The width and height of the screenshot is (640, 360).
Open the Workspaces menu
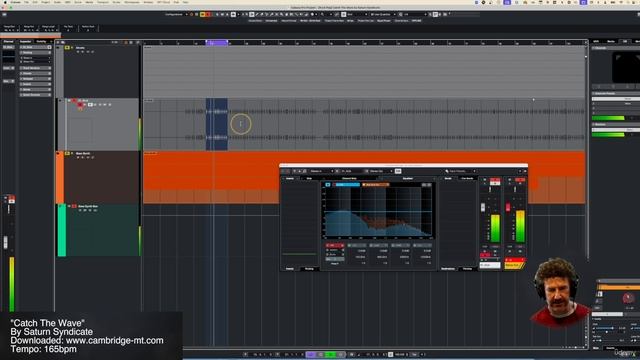coord(132,2)
